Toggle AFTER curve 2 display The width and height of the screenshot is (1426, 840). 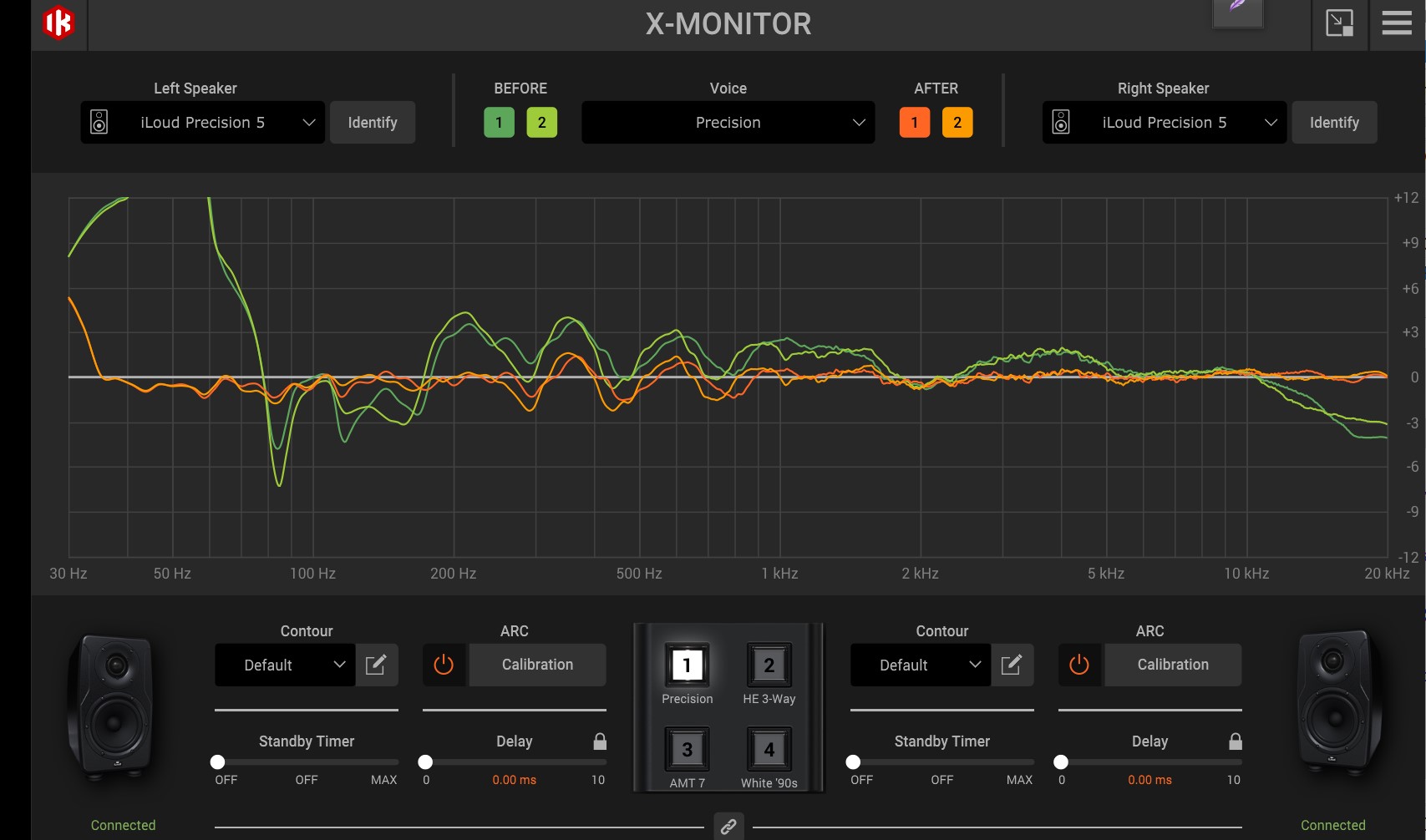[x=957, y=123]
